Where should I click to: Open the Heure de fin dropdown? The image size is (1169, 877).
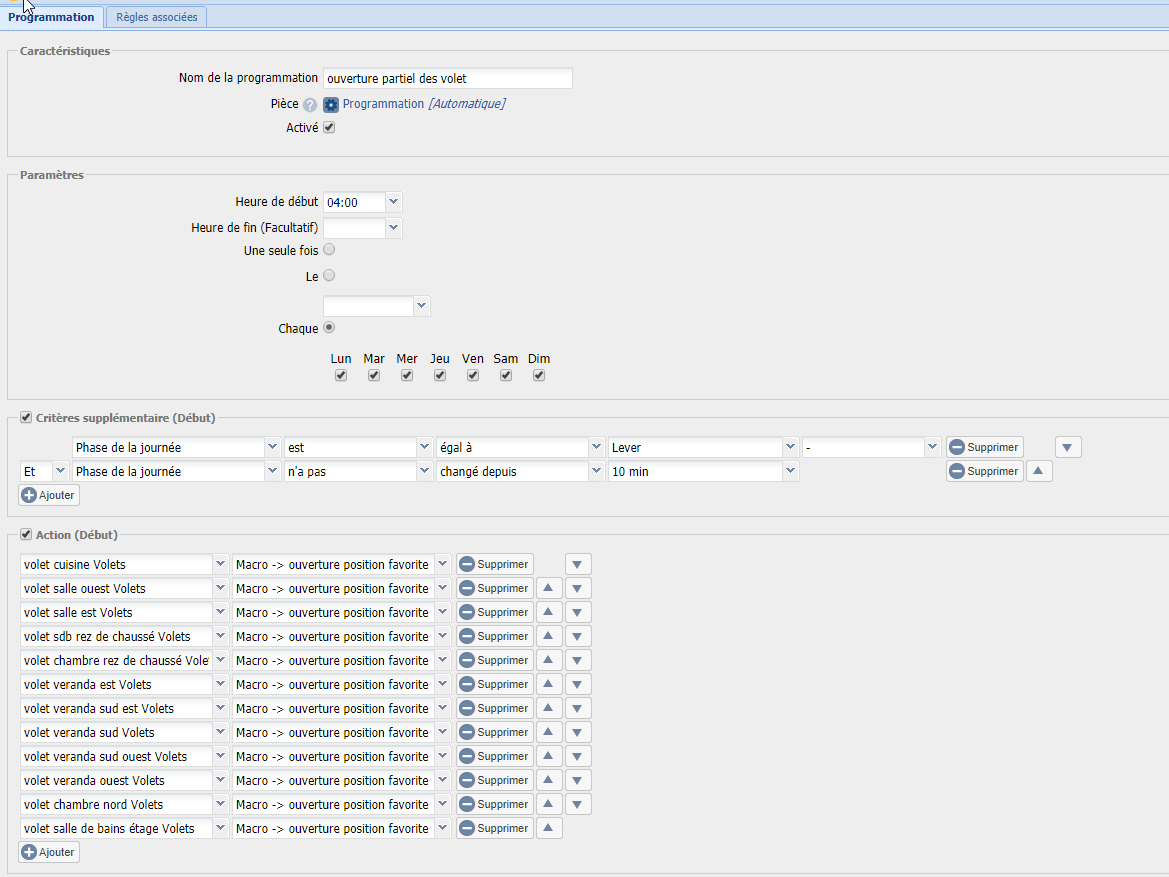[x=394, y=227]
